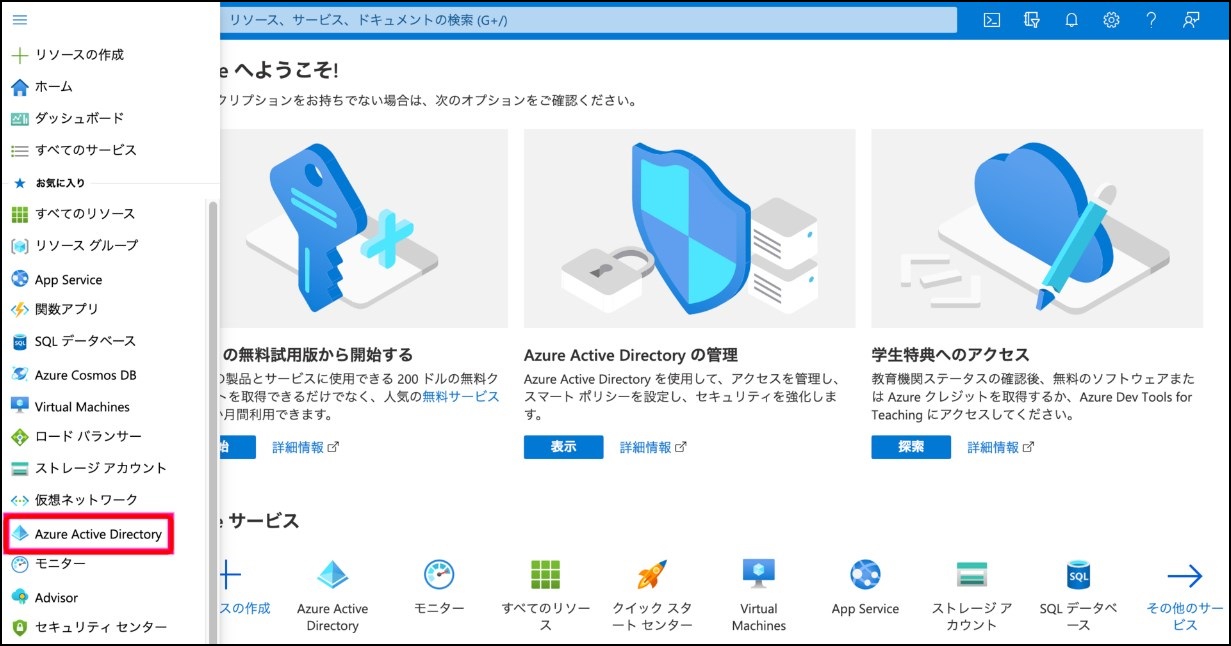Viewport: 1231px width, 646px height.
Task: Click the sidebar vertical scrollbar
Action: (212, 420)
